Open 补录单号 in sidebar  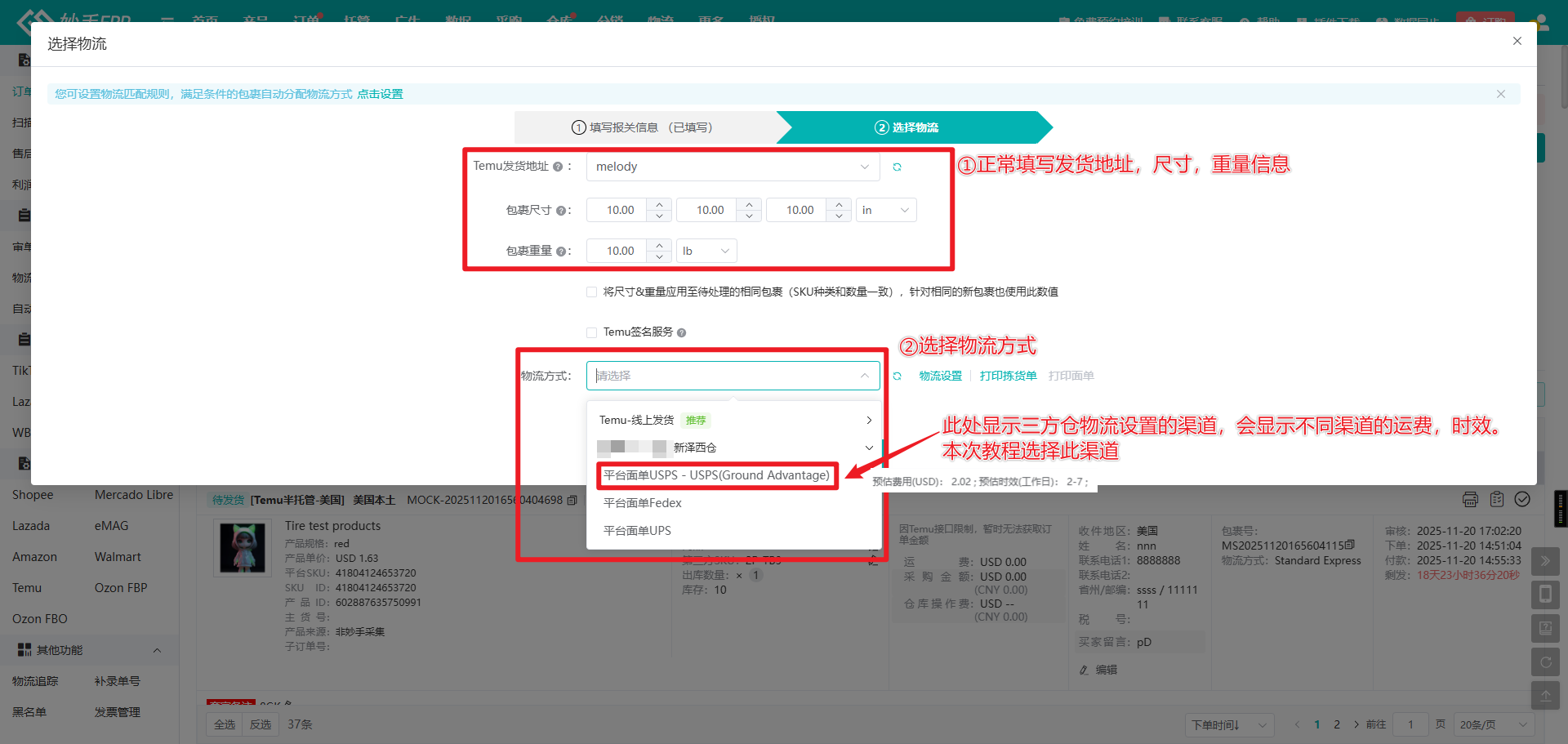tap(118, 681)
